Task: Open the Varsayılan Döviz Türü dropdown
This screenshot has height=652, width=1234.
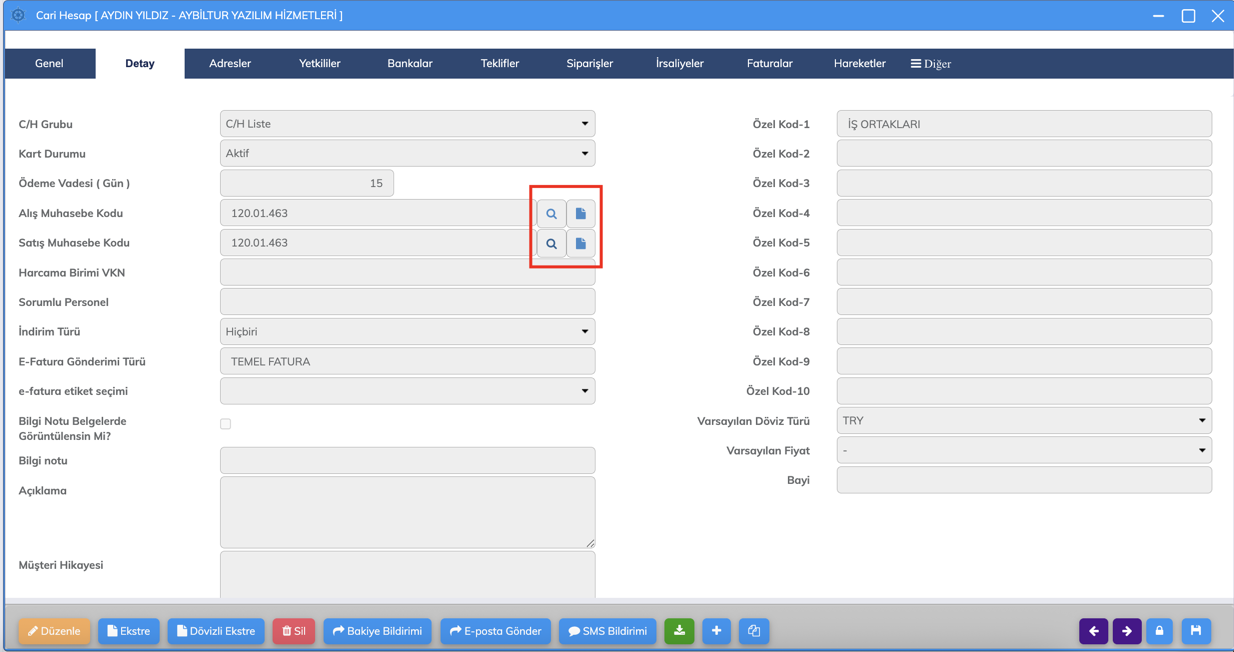Action: point(1024,421)
